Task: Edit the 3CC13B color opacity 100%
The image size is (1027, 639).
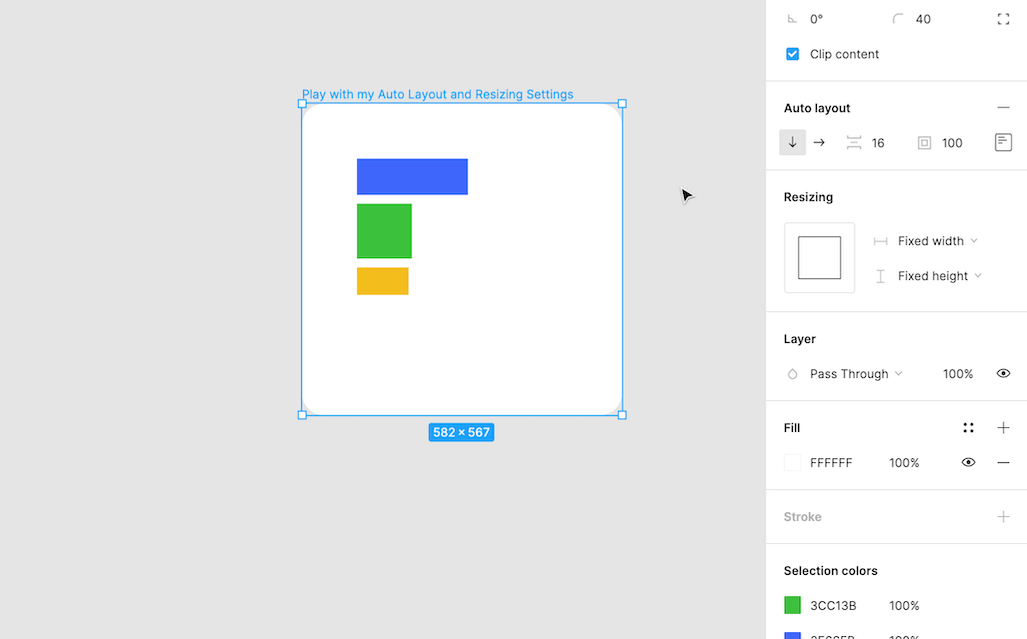Action: coord(904,606)
